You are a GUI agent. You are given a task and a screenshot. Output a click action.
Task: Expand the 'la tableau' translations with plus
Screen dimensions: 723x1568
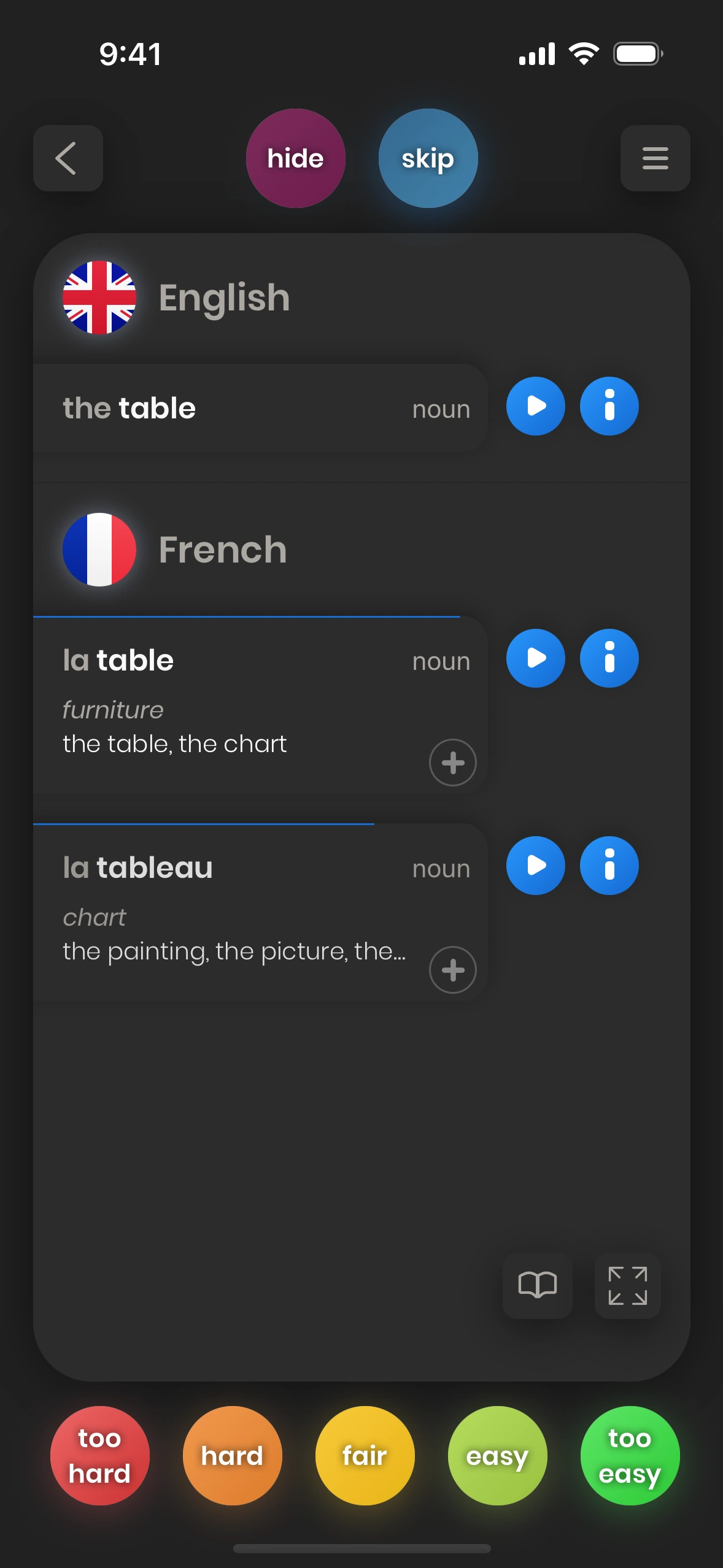tap(452, 970)
